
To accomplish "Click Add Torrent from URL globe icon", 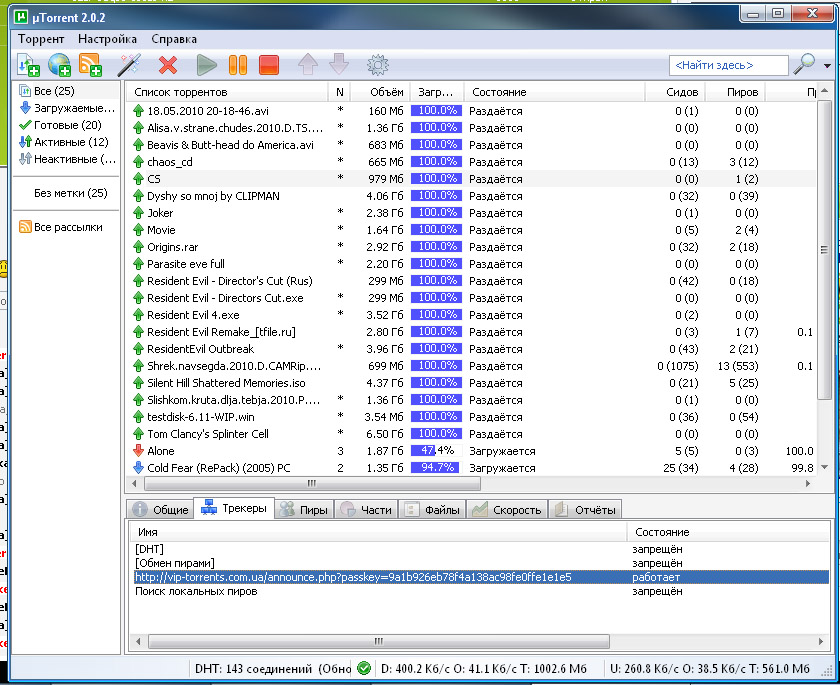I will click(59, 65).
